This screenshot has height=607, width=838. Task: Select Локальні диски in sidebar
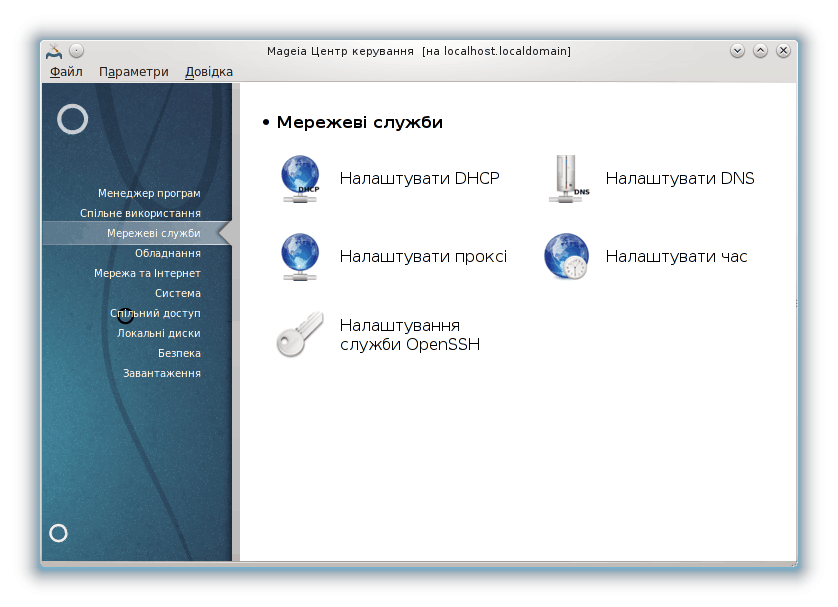tap(159, 333)
